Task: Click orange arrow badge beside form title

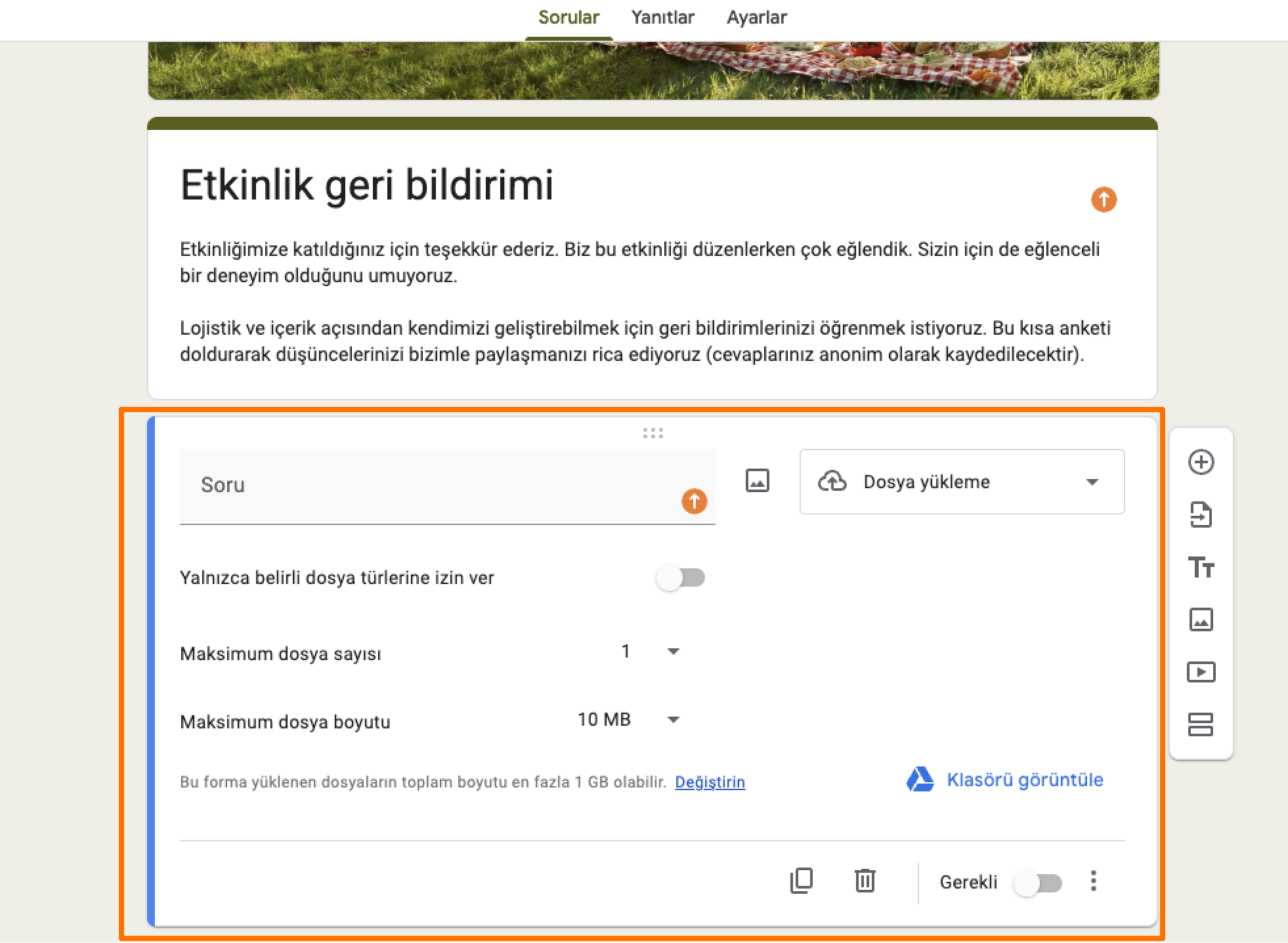Action: [x=1104, y=199]
